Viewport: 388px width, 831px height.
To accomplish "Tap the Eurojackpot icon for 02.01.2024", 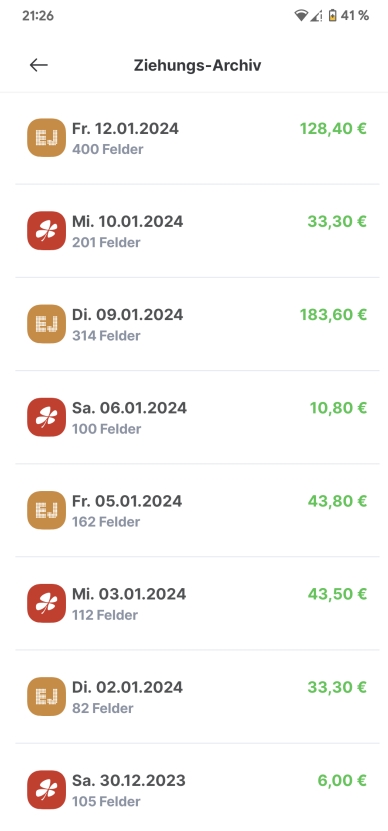I will (47, 696).
